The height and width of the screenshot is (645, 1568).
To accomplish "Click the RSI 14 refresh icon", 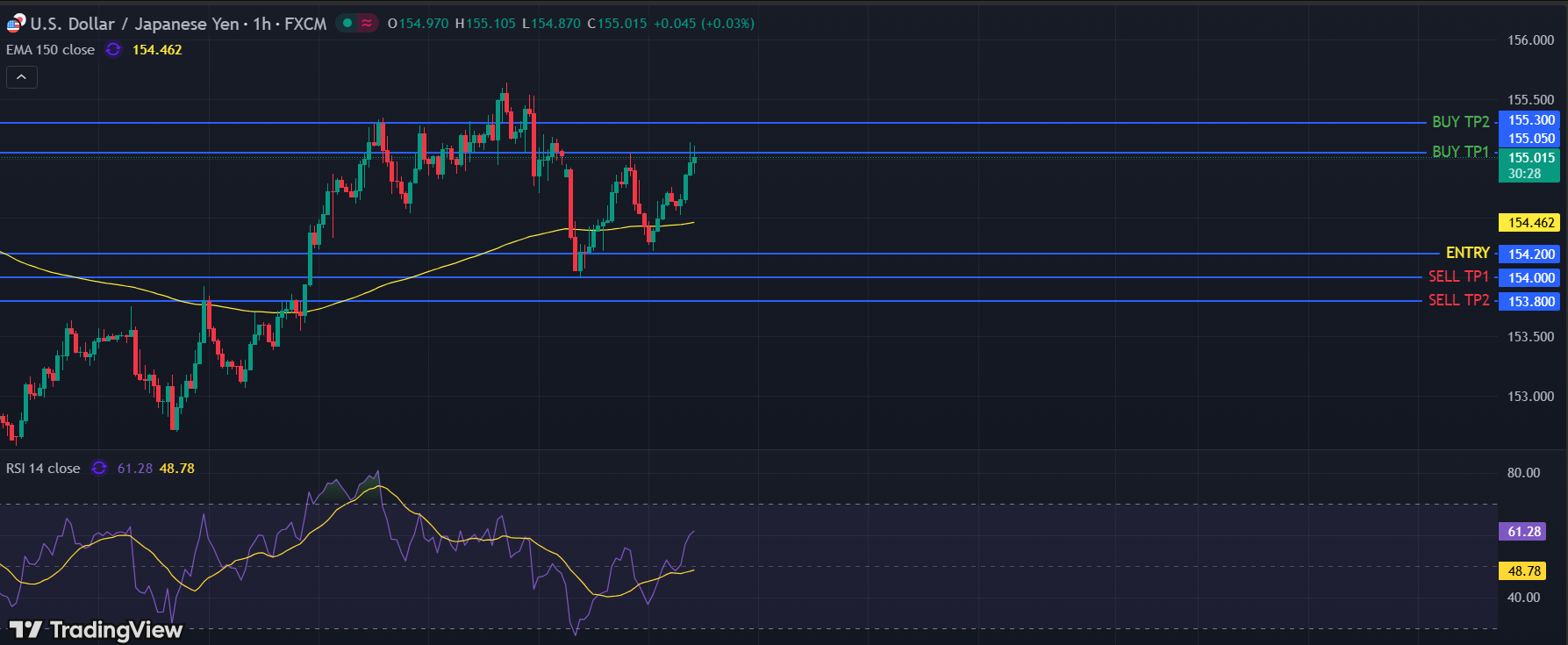I will [x=99, y=469].
